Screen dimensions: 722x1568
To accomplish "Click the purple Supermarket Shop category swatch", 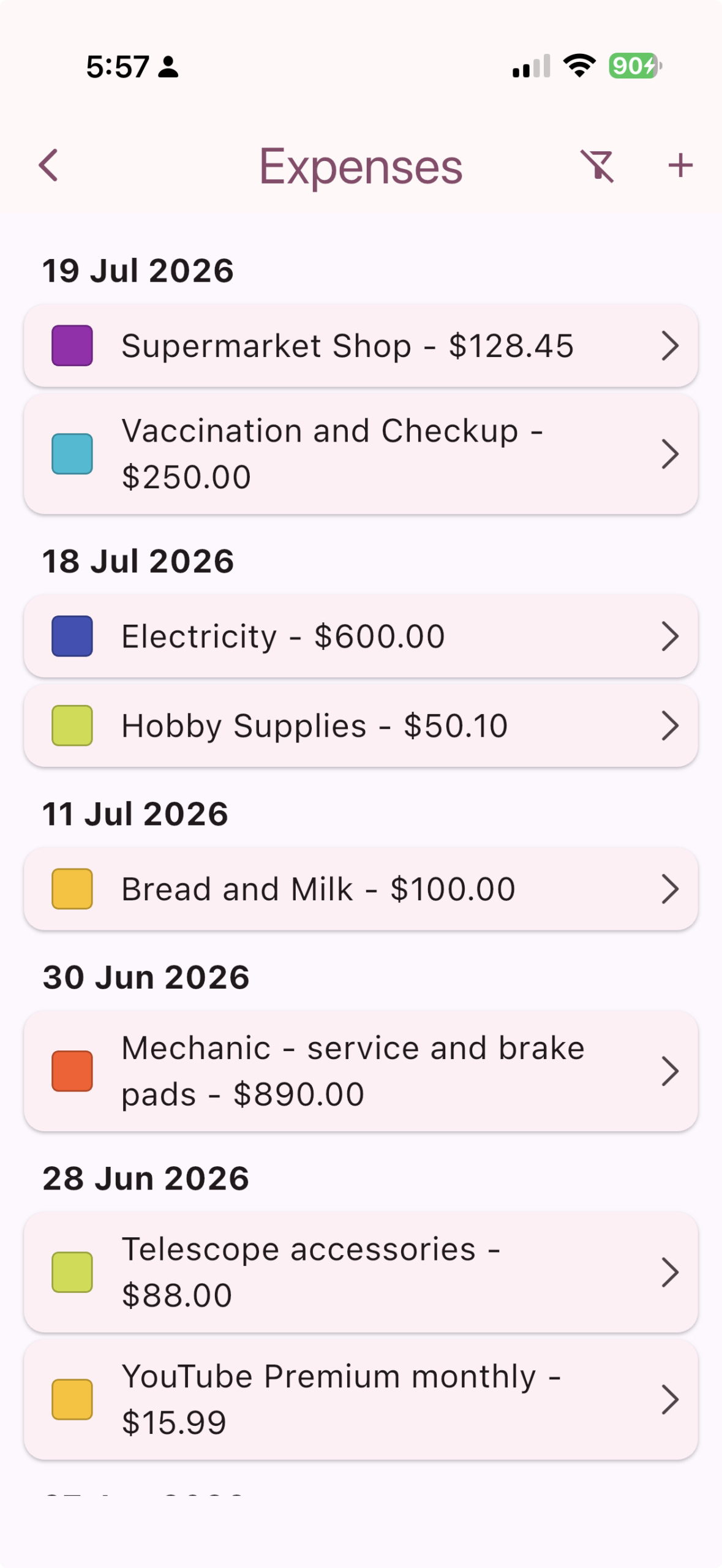I will [72, 345].
